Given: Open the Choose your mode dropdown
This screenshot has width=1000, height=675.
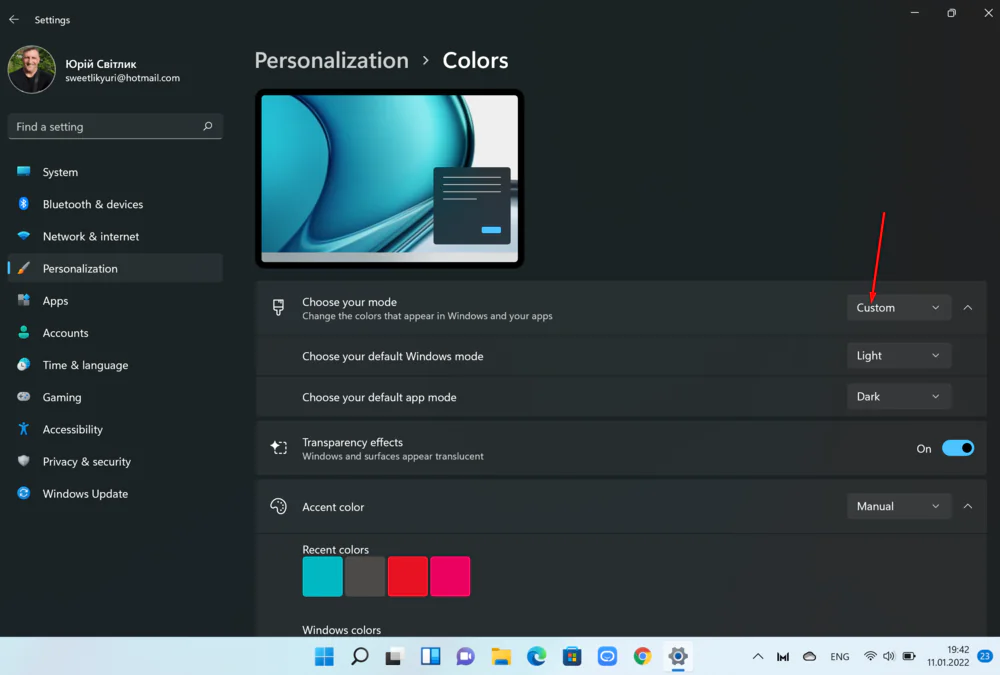Looking at the screenshot, I should click(898, 308).
